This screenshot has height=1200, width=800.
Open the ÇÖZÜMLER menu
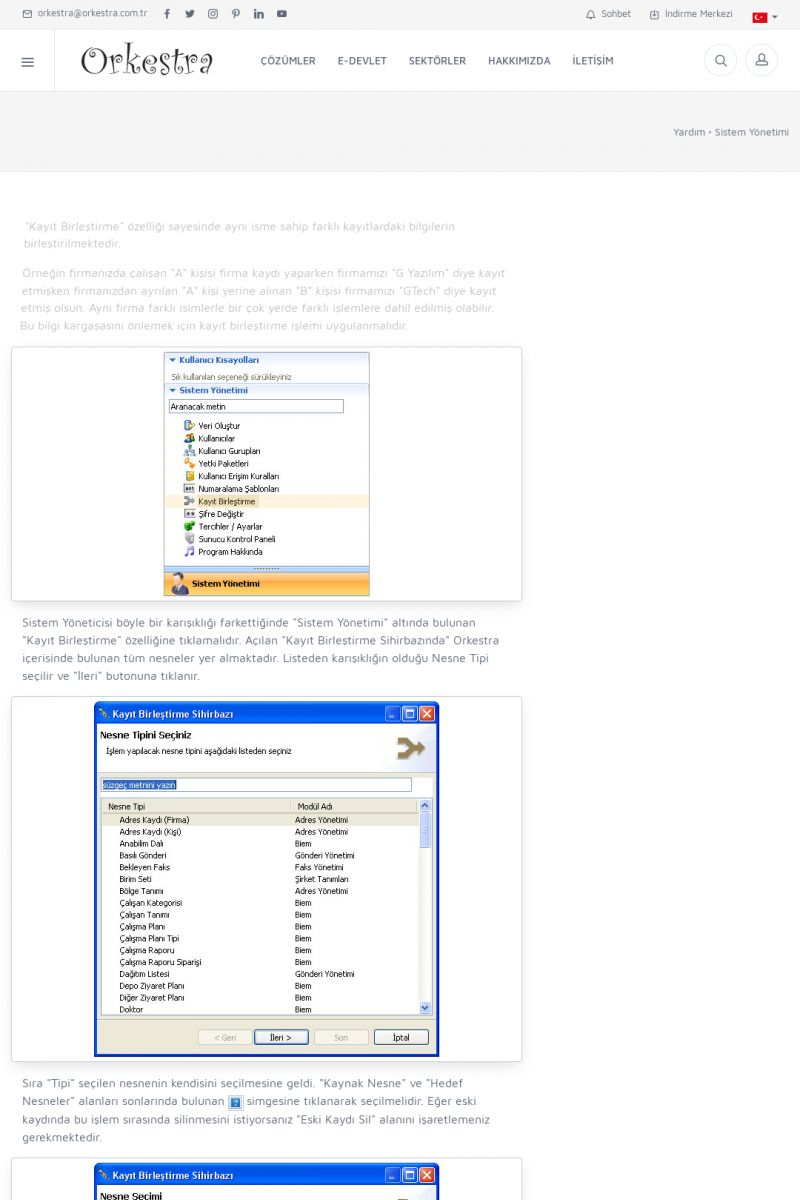pyautogui.click(x=288, y=61)
